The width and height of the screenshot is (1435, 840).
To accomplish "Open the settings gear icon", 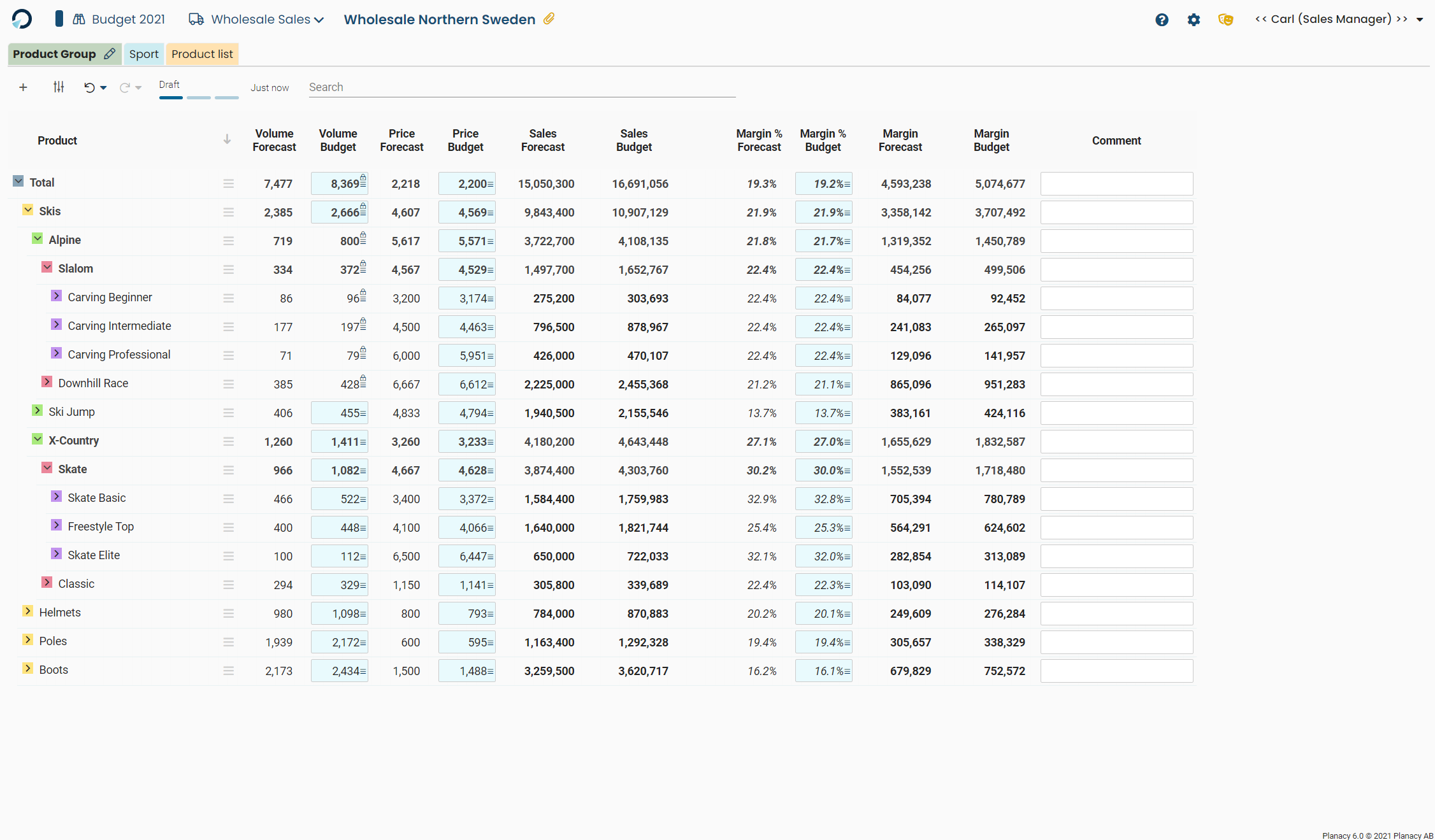I will click(x=1193, y=20).
